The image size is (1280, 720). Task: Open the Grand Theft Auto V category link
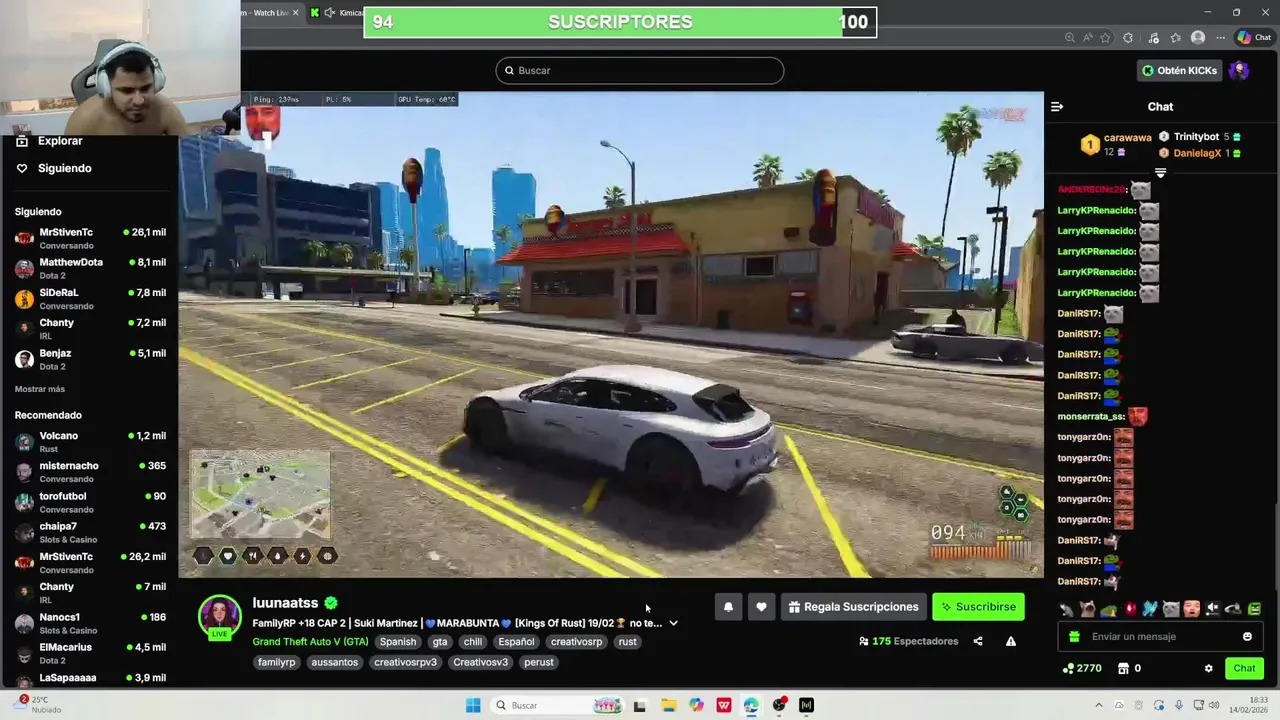tap(310, 642)
